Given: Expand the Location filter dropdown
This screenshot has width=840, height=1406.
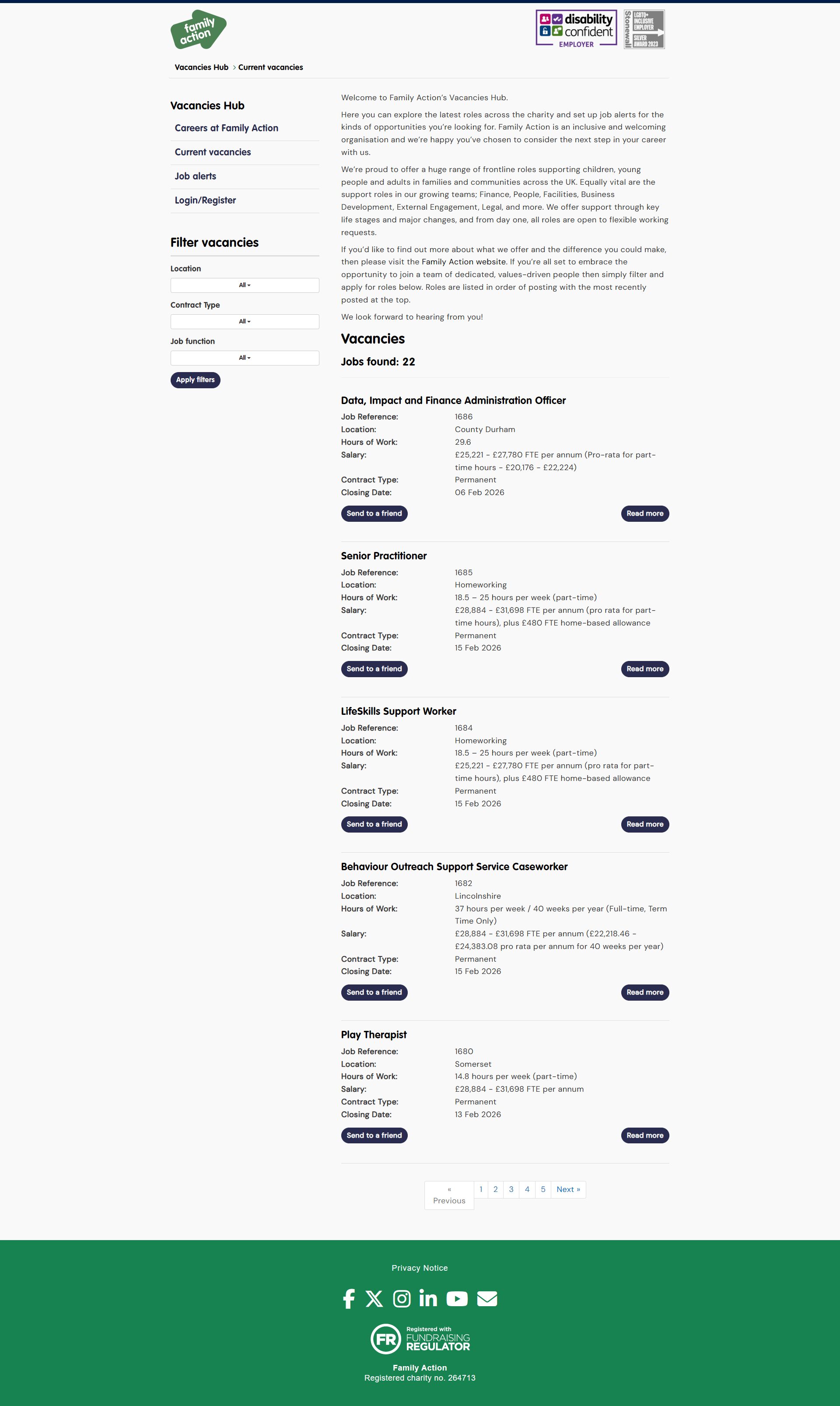Looking at the screenshot, I should point(245,285).
